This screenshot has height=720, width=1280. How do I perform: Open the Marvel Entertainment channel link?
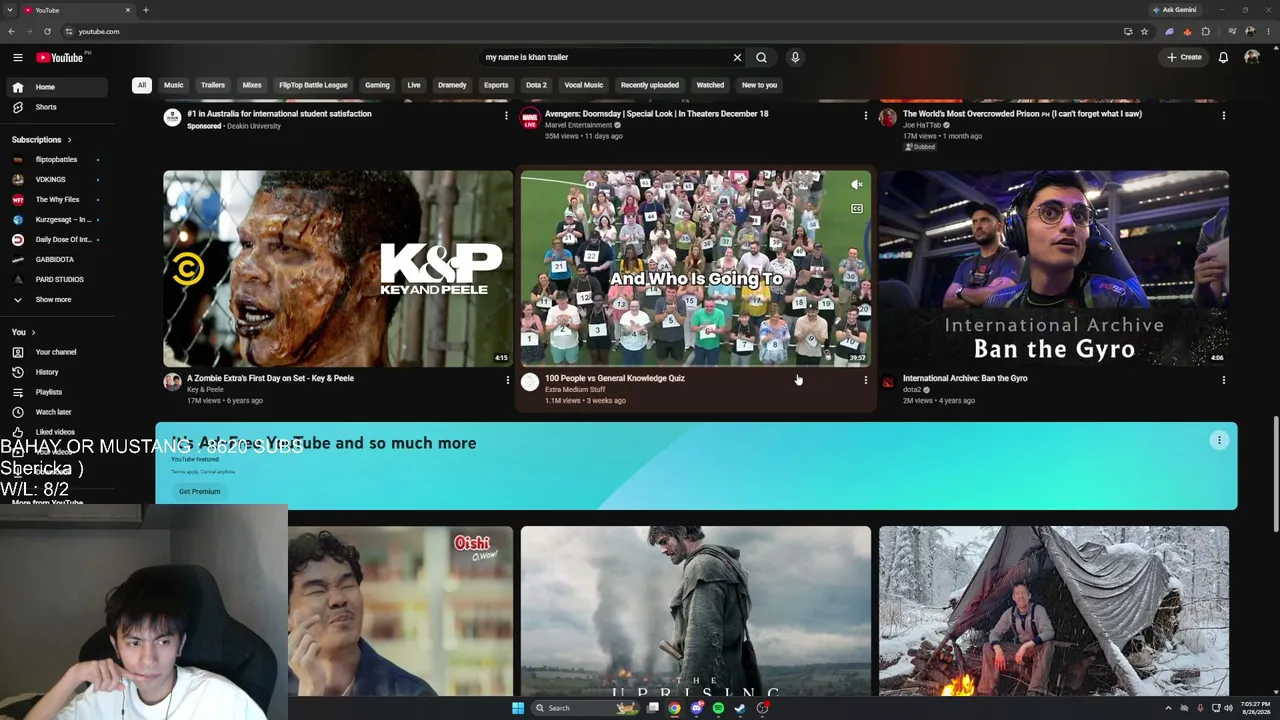(578, 125)
